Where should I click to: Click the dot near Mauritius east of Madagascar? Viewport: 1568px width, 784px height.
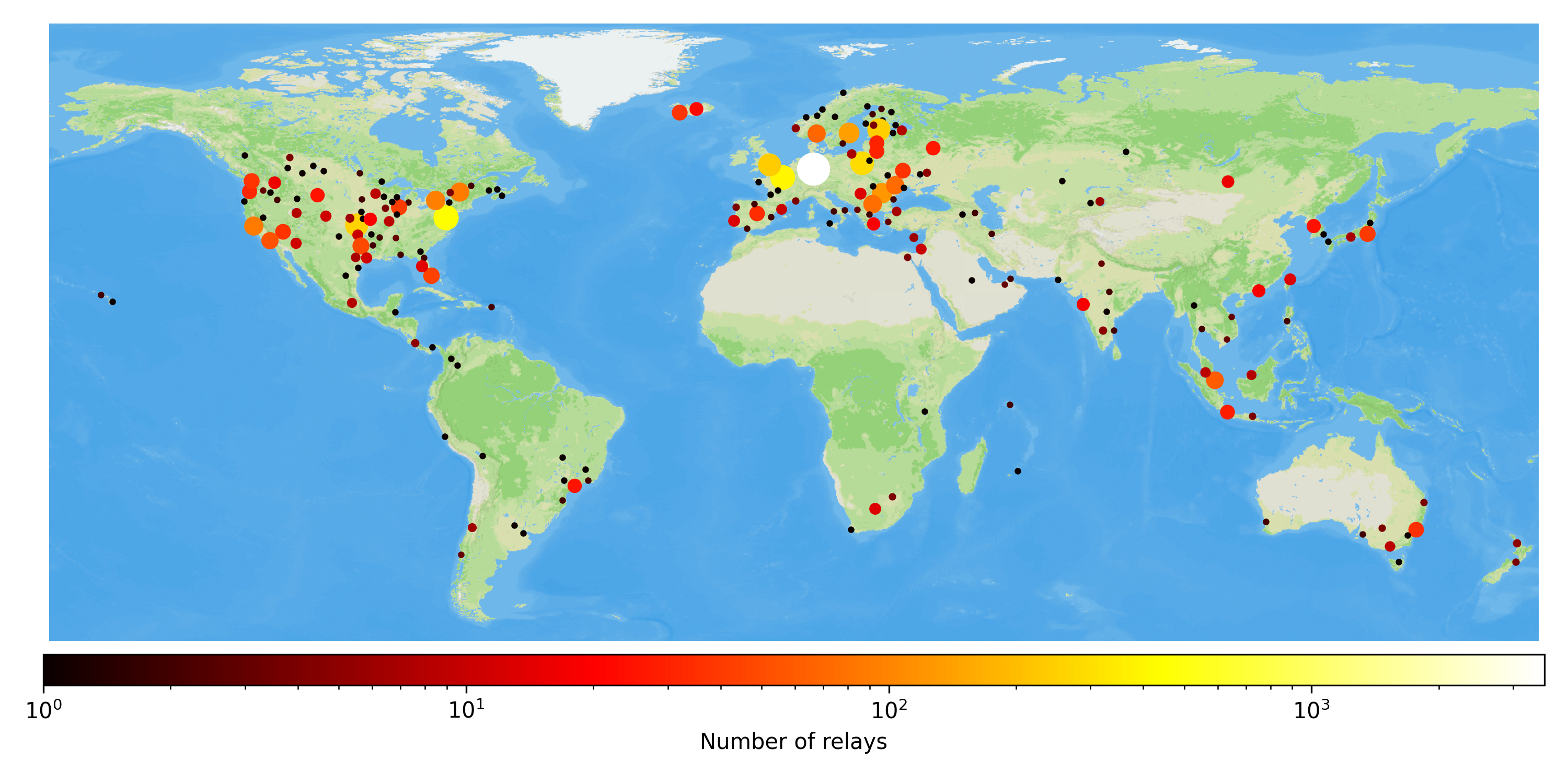coord(1018,471)
